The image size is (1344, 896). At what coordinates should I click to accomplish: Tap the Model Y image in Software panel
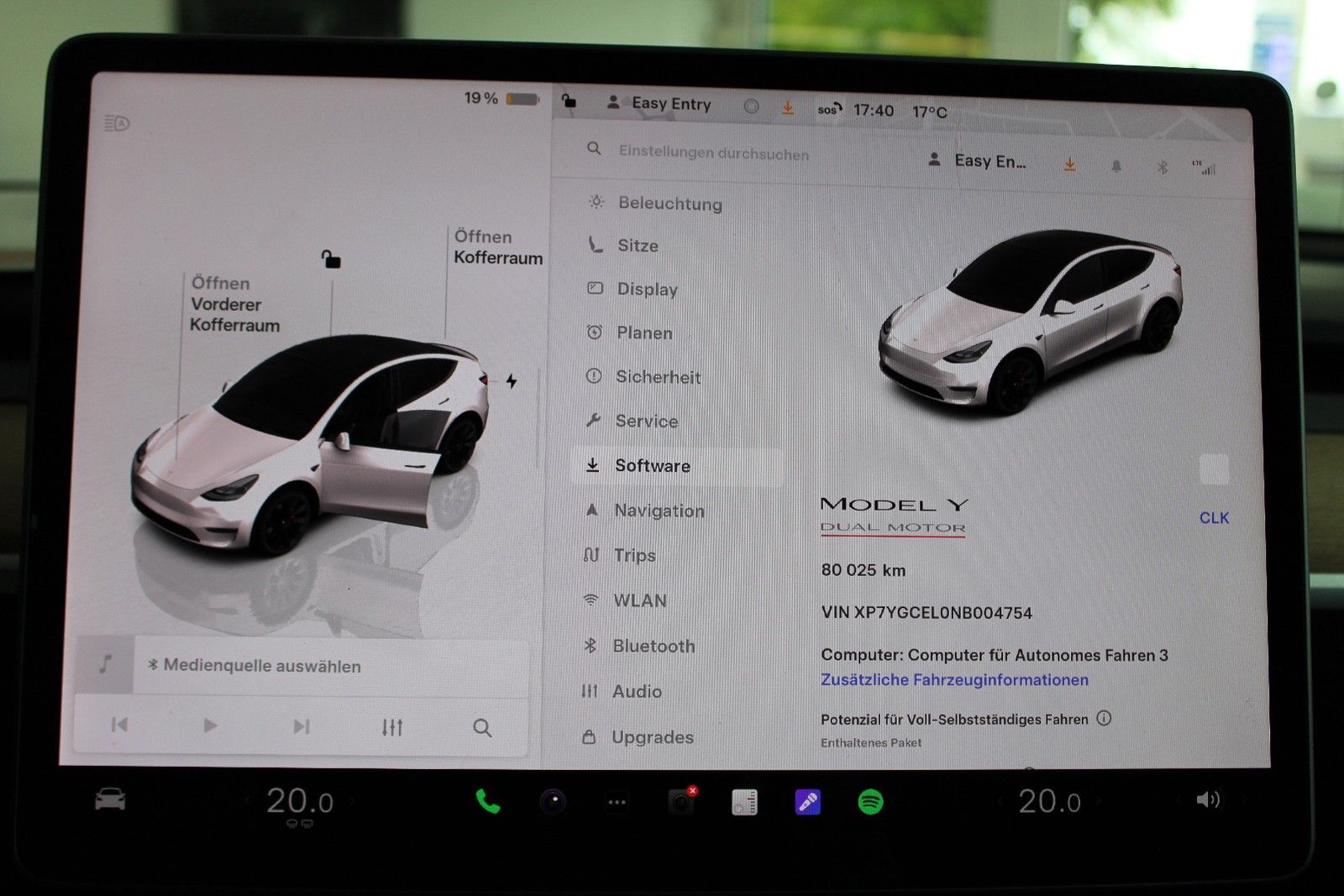click(1031, 321)
